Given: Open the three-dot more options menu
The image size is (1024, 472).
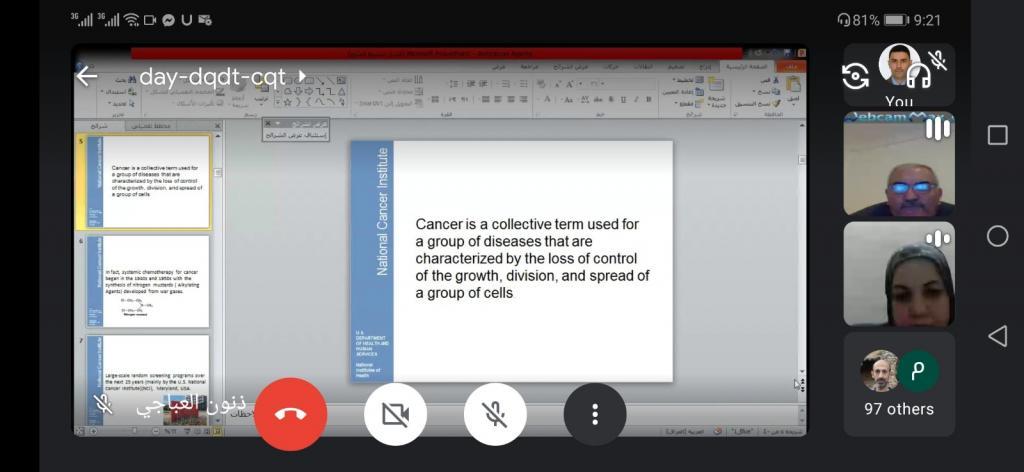Looking at the screenshot, I should point(595,414).
